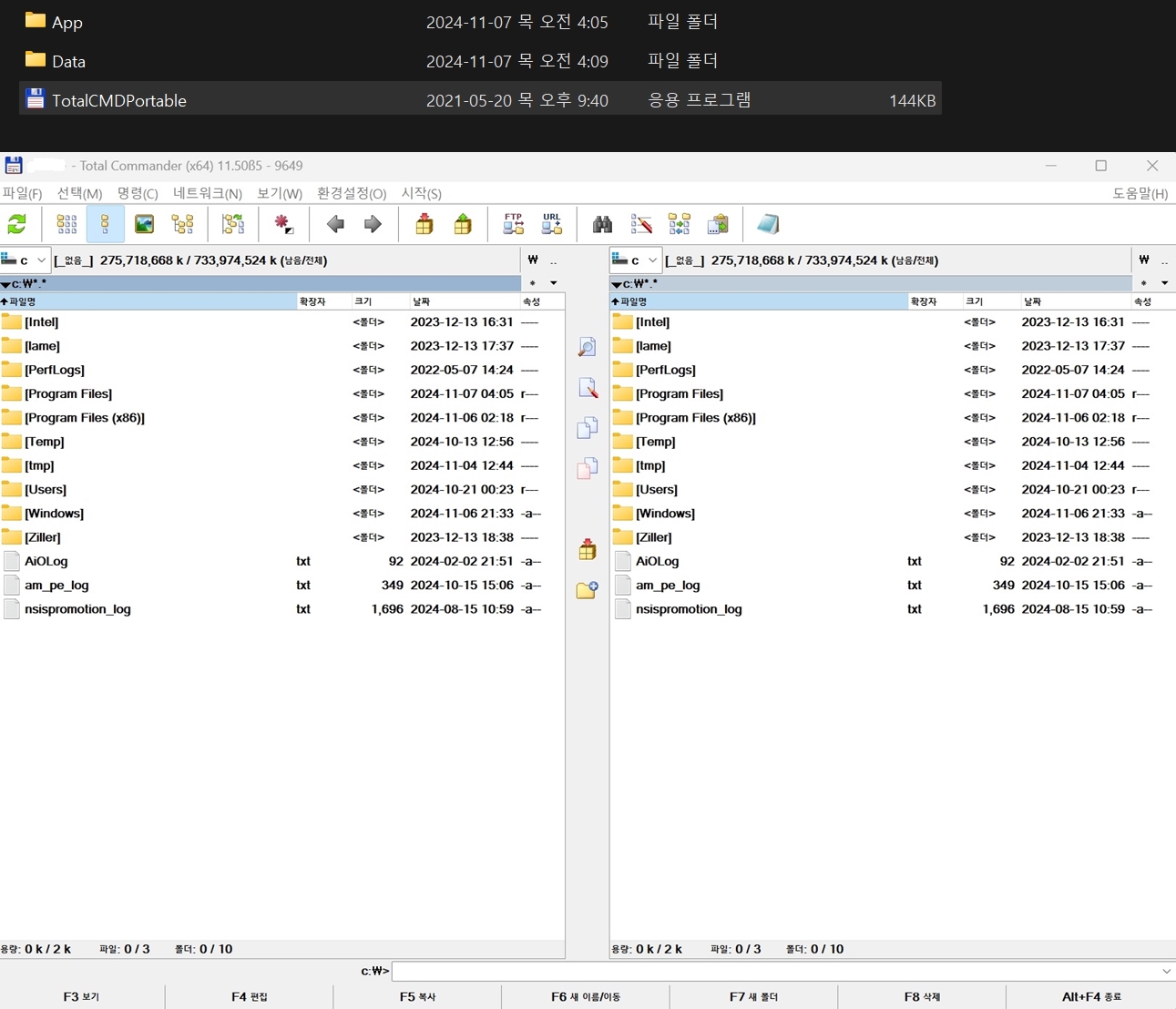
Task: Click the F8 삭제 button
Action: 922,997
